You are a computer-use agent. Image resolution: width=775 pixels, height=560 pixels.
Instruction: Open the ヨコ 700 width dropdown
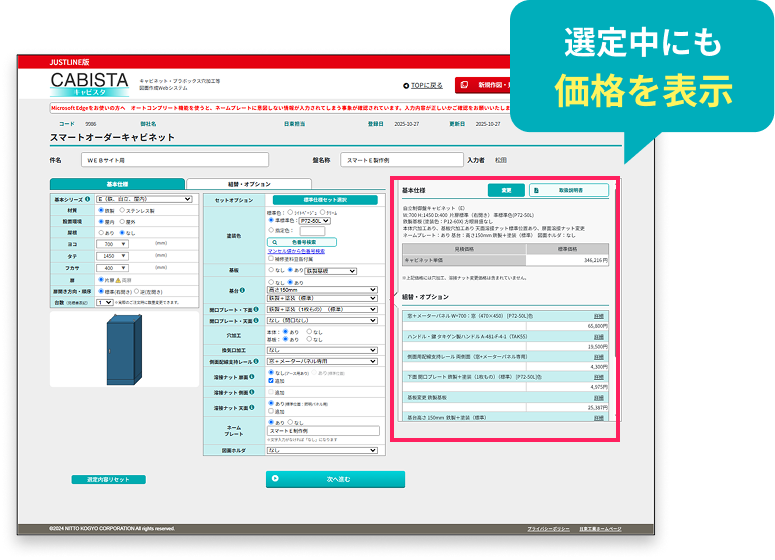tap(112, 244)
